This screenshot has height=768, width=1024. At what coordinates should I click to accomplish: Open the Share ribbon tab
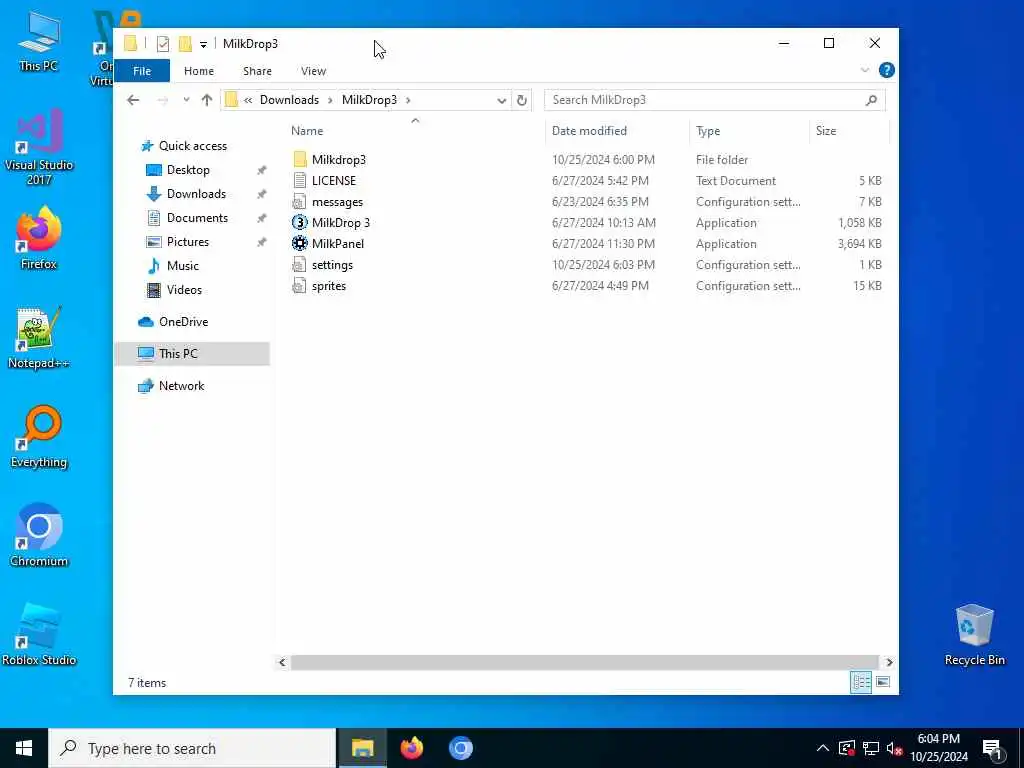(257, 71)
